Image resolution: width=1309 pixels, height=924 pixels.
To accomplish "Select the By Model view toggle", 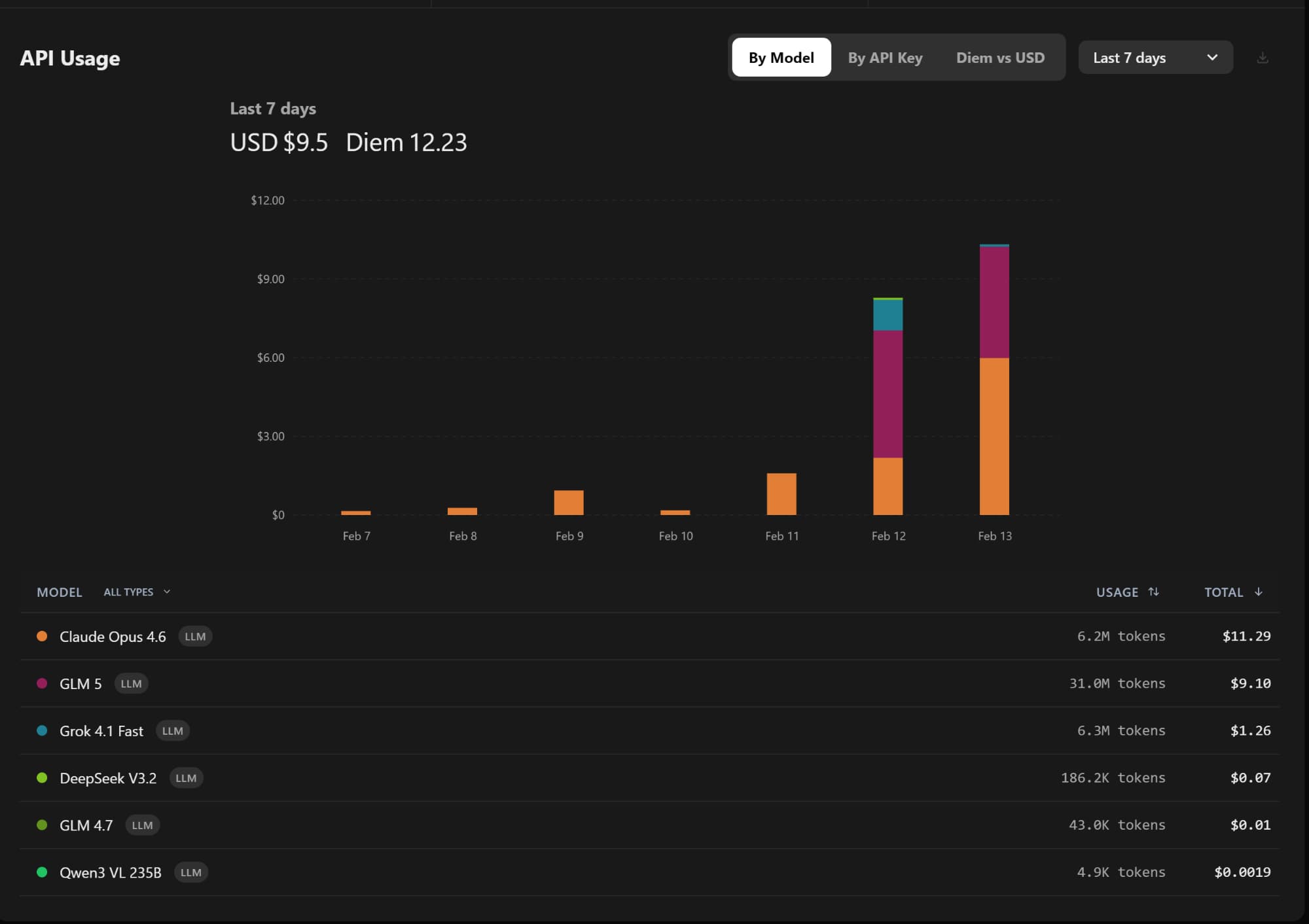I will (x=781, y=58).
